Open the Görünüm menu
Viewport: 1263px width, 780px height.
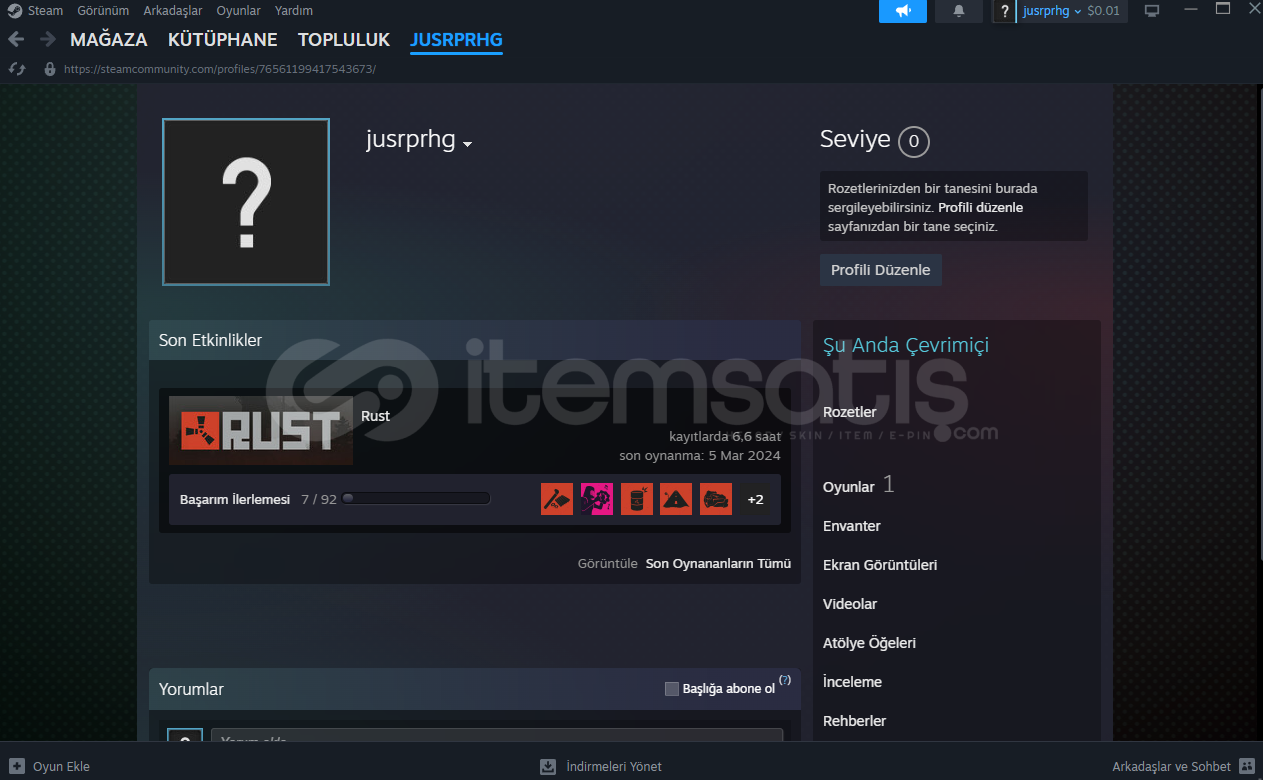pos(103,11)
